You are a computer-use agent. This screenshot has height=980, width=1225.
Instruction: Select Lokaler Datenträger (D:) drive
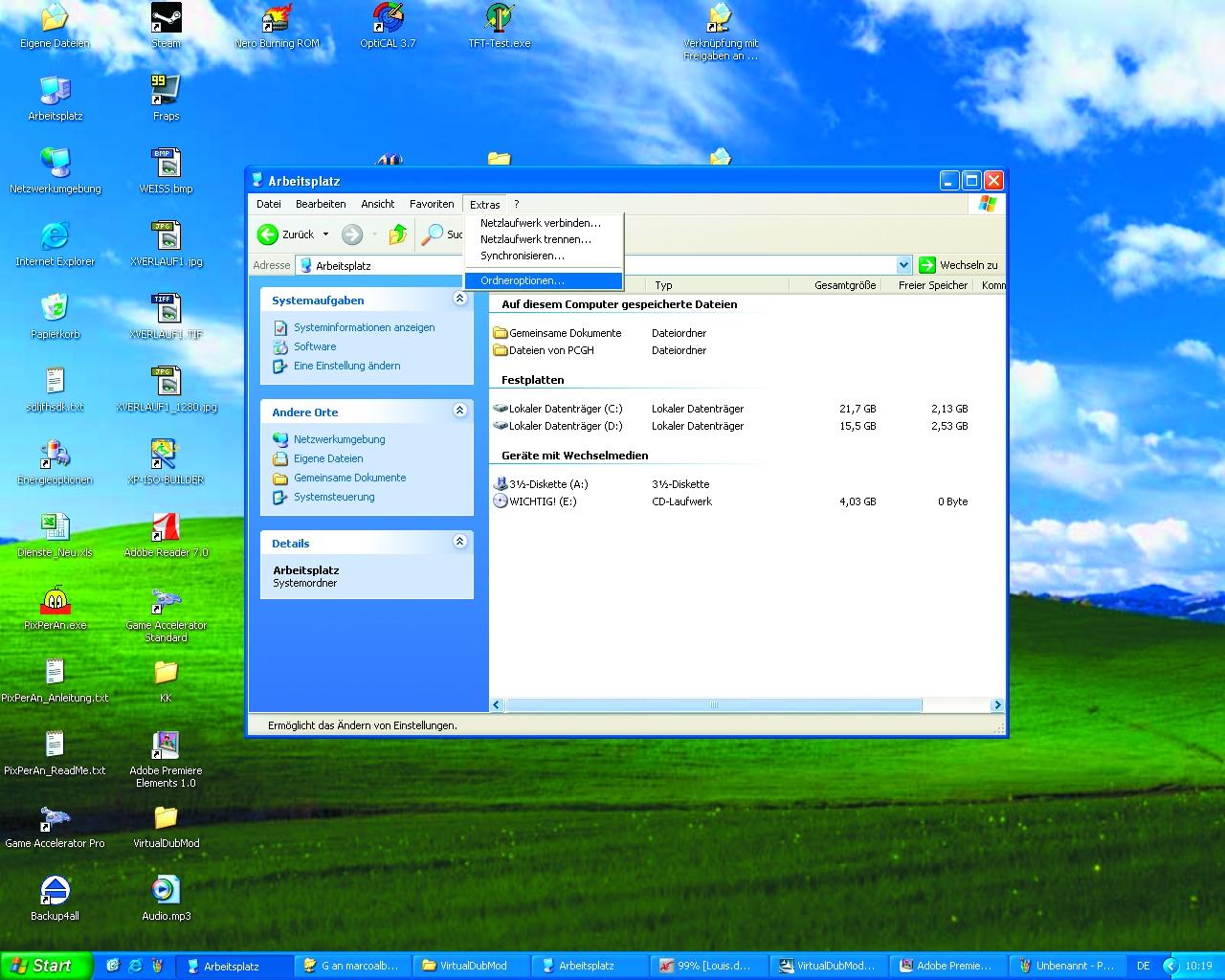[x=557, y=426]
